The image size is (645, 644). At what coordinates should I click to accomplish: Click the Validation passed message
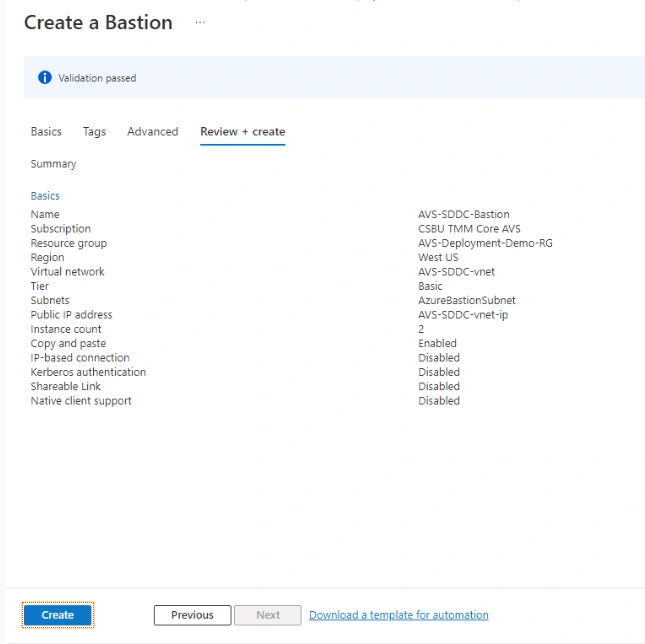click(x=97, y=78)
